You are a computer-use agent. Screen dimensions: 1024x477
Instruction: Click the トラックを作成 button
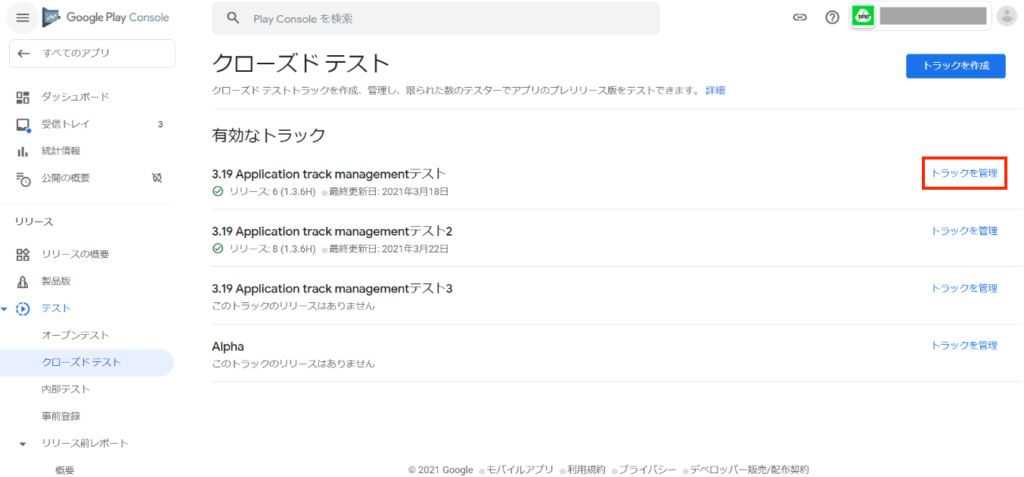tap(955, 66)
